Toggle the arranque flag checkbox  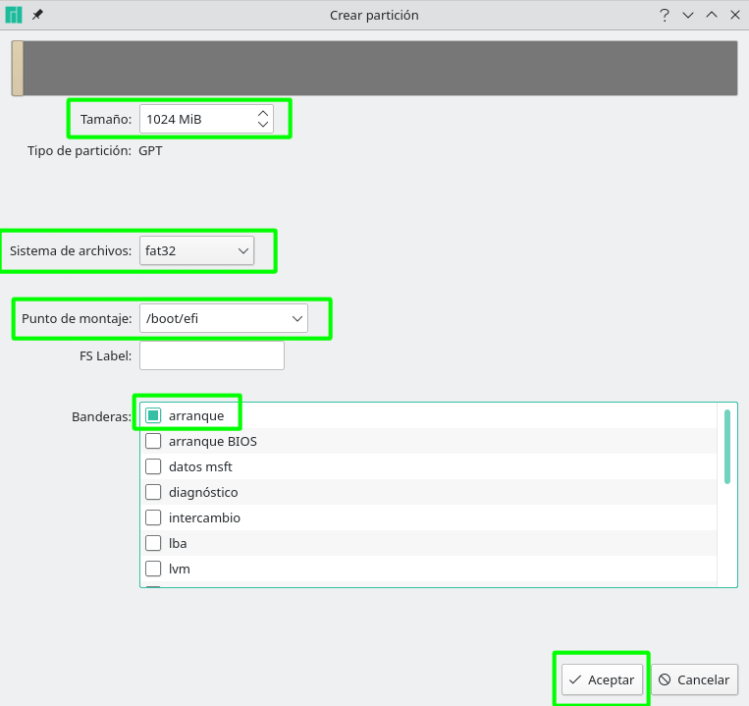click(x=153, y=415)
